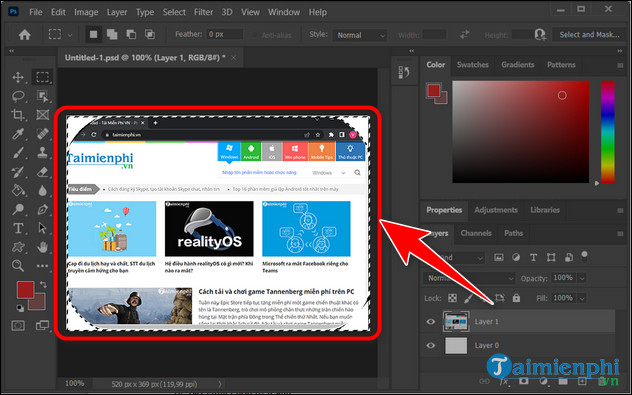The image size is (632, 395).
Task: Open the Filter menu
Action: [203, 12]
